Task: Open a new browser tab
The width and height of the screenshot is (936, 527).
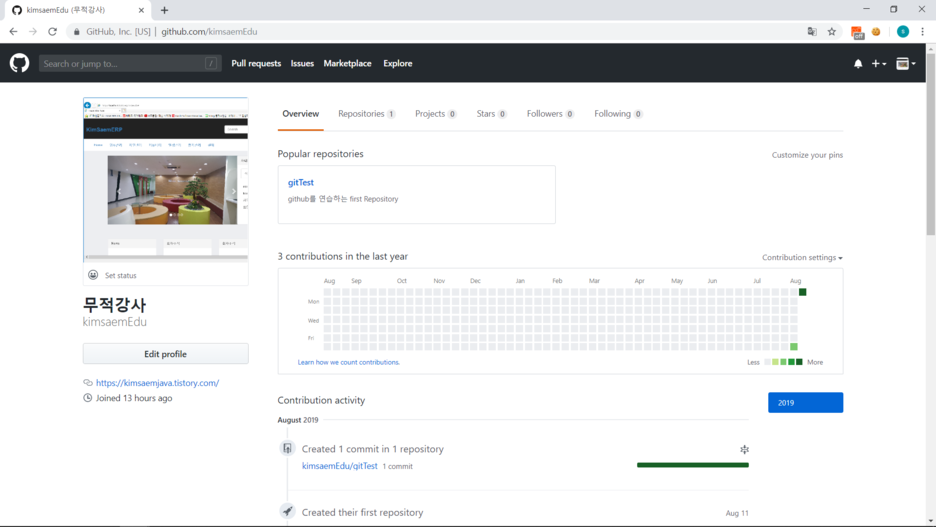Action: coord(164,10)
